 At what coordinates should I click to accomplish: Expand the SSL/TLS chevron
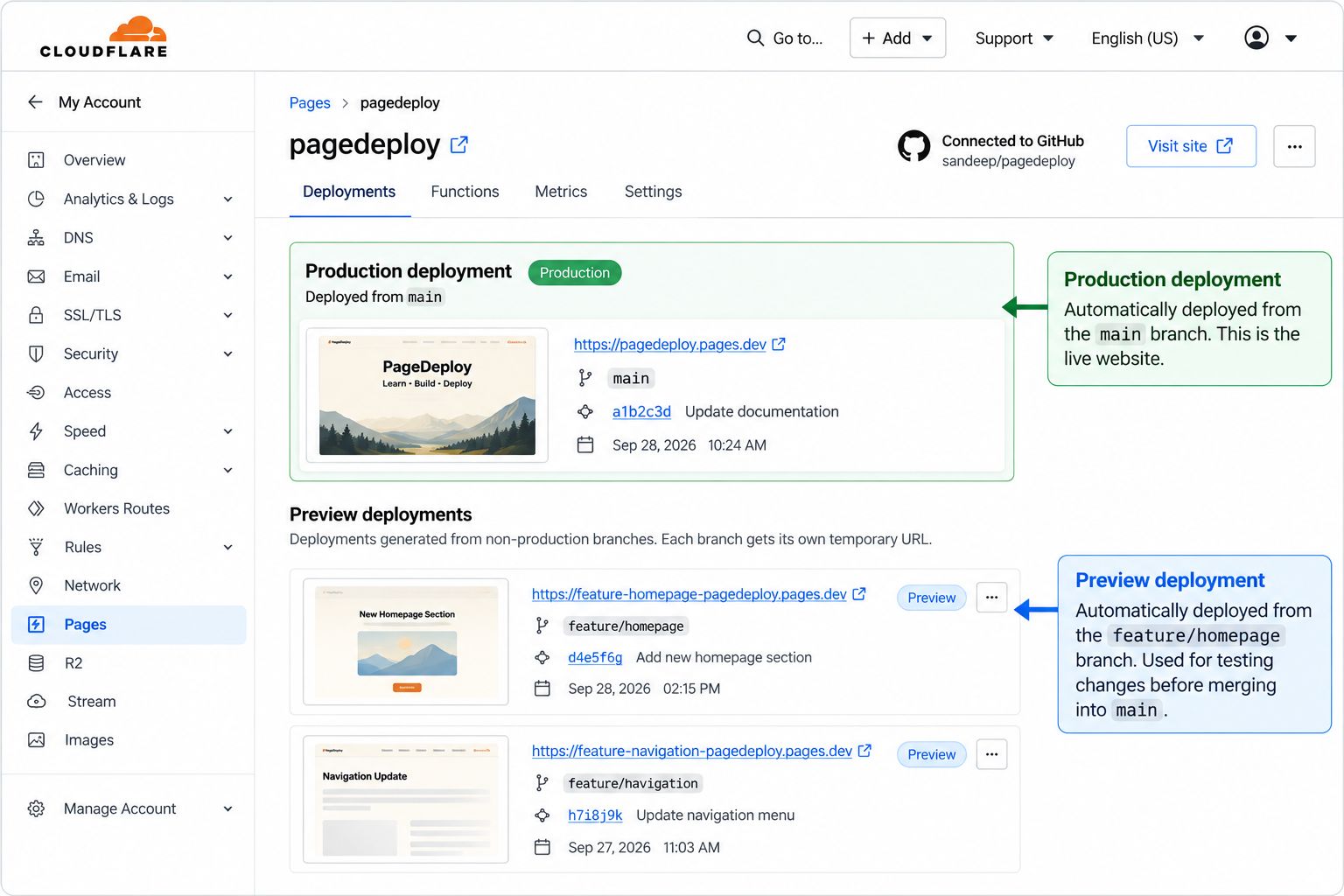pyautogui.click(x=227, y=315)
